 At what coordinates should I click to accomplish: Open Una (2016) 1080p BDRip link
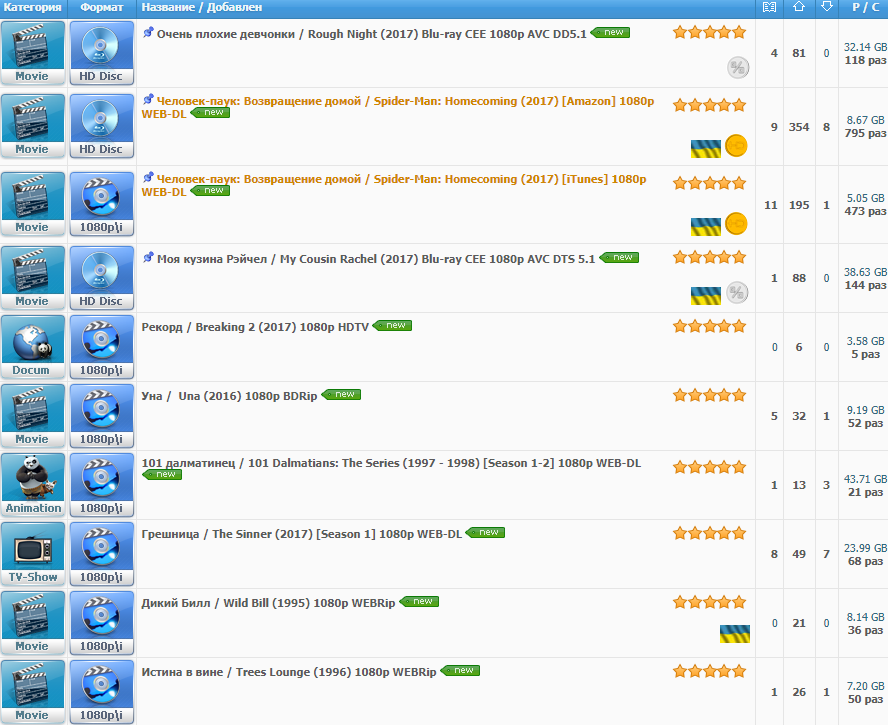(x=229, y=396)
